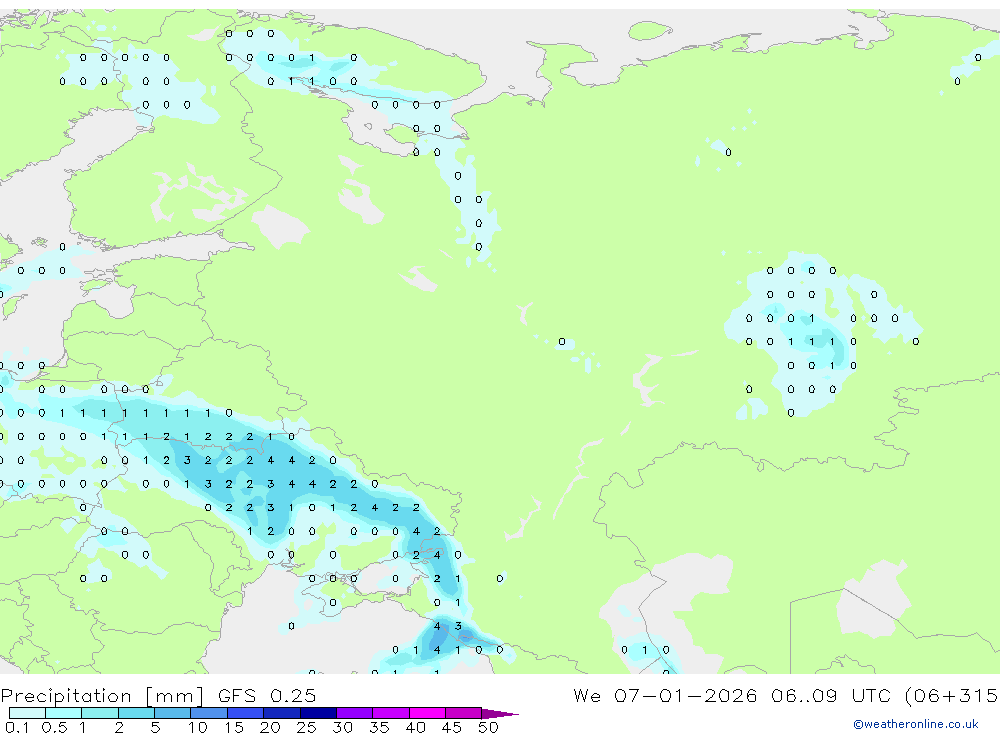
Task: Click the 30–35 mm purple legend box
Action: click(x=355, y=713)
